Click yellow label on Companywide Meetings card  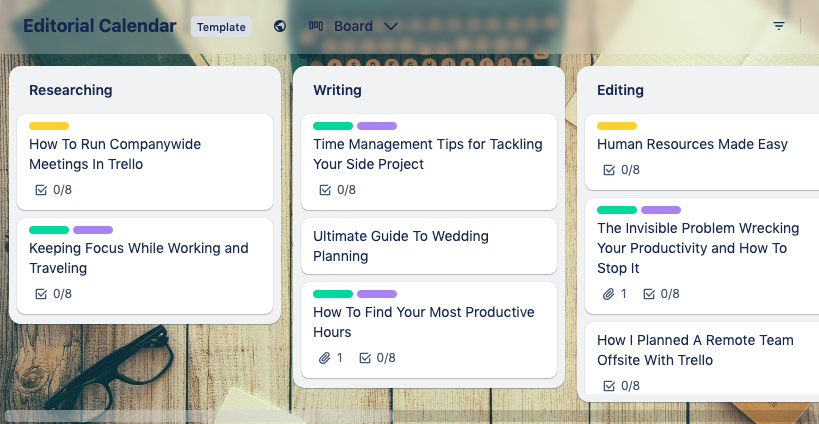click(x=49, y=126)
